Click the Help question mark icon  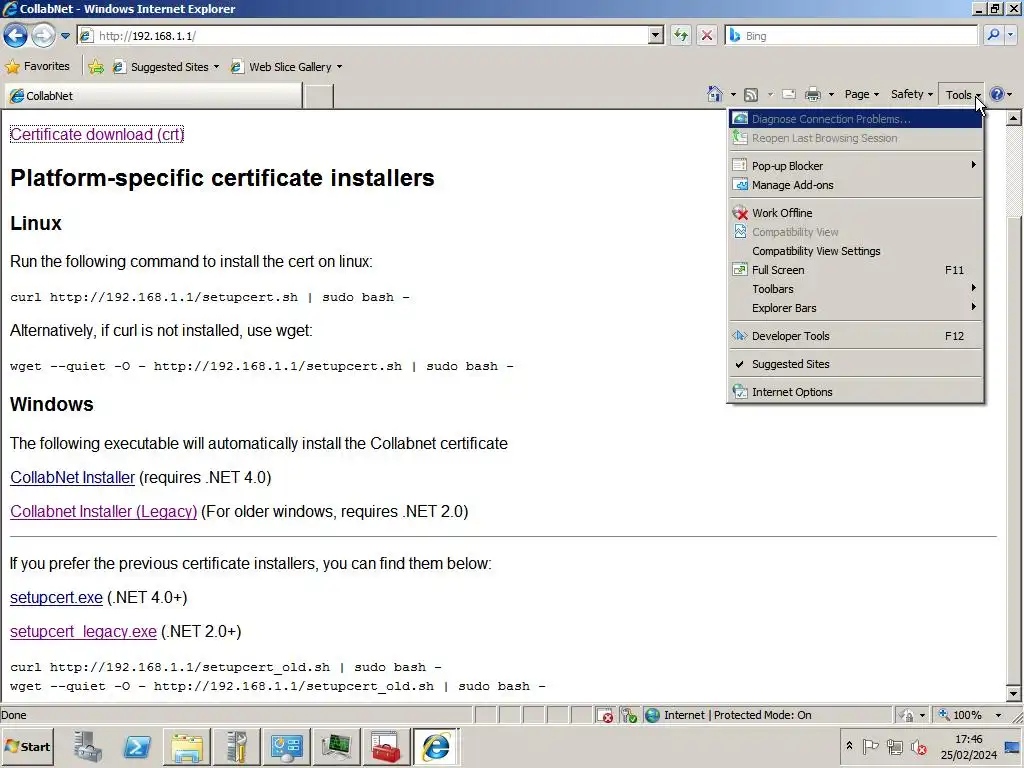coord(997,95)
